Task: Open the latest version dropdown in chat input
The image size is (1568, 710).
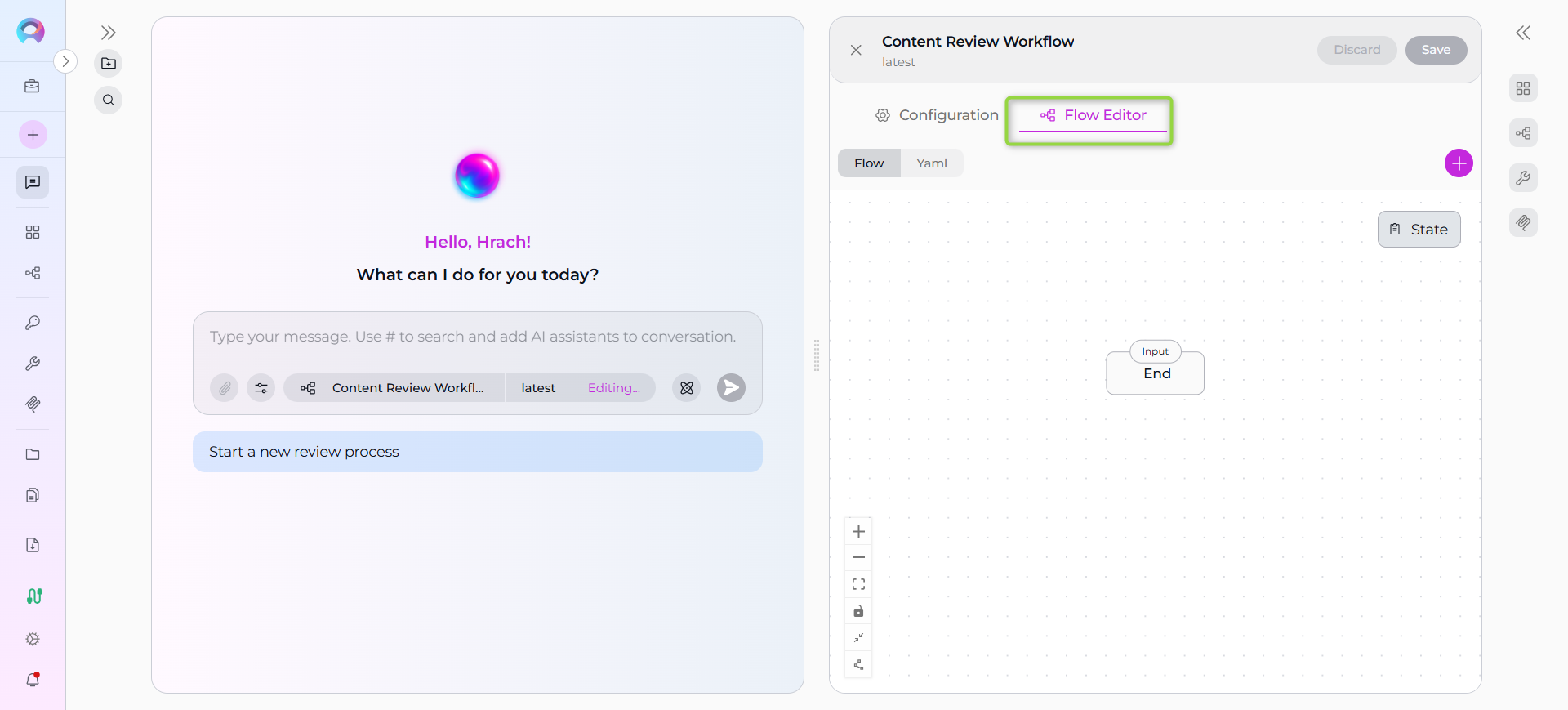Action: [x=538, y=388]
